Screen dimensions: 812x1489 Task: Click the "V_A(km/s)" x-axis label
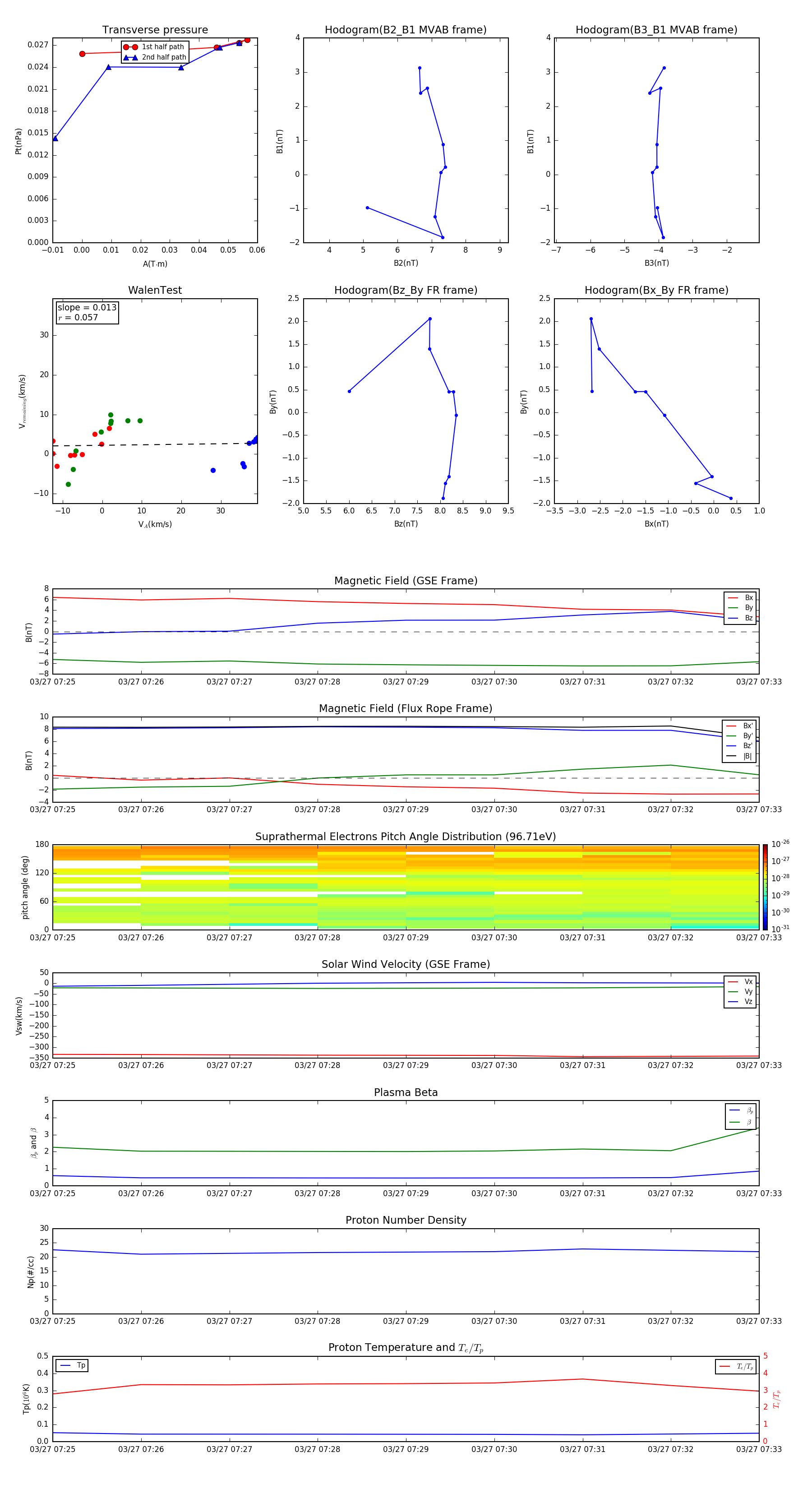coord(155,524)
